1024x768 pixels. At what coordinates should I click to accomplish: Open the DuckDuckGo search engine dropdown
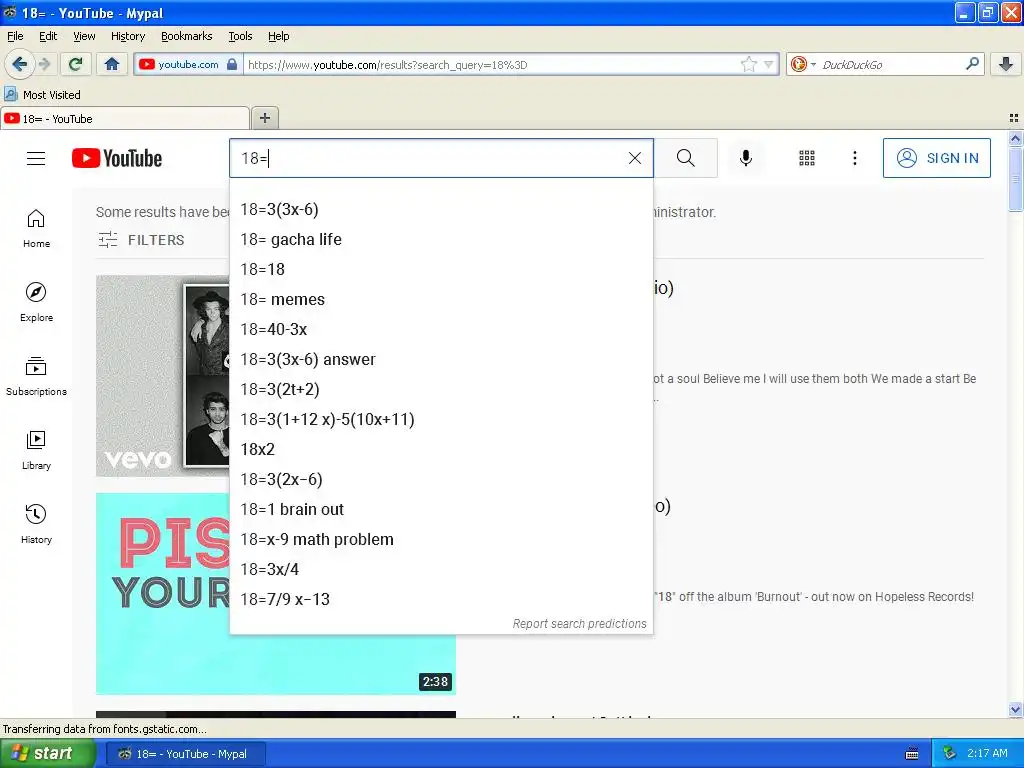[x=803, y=64]
